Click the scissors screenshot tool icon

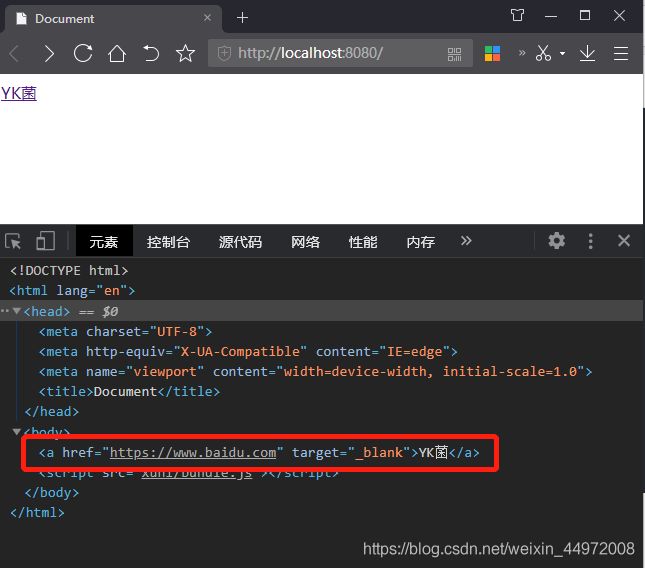pos(543,53)
